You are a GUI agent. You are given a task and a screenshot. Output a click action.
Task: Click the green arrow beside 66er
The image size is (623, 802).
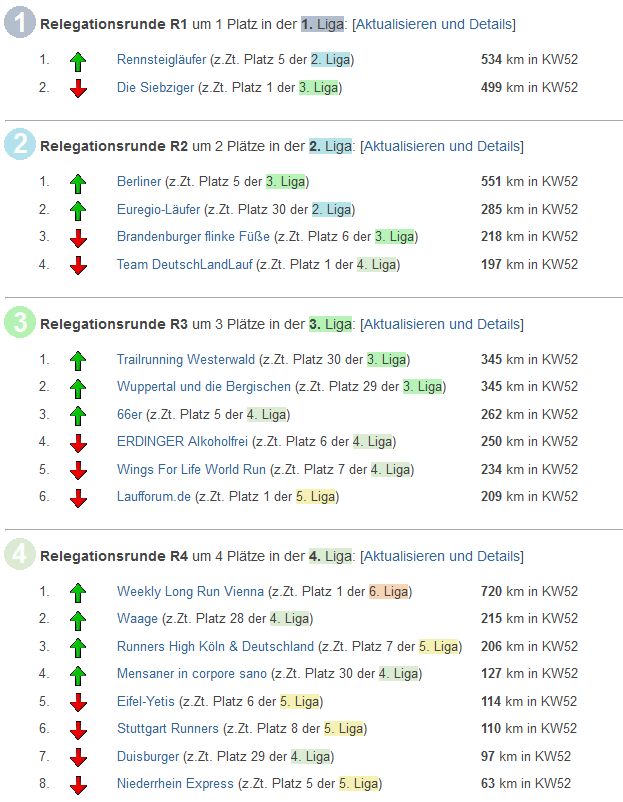tap(78, 415)
